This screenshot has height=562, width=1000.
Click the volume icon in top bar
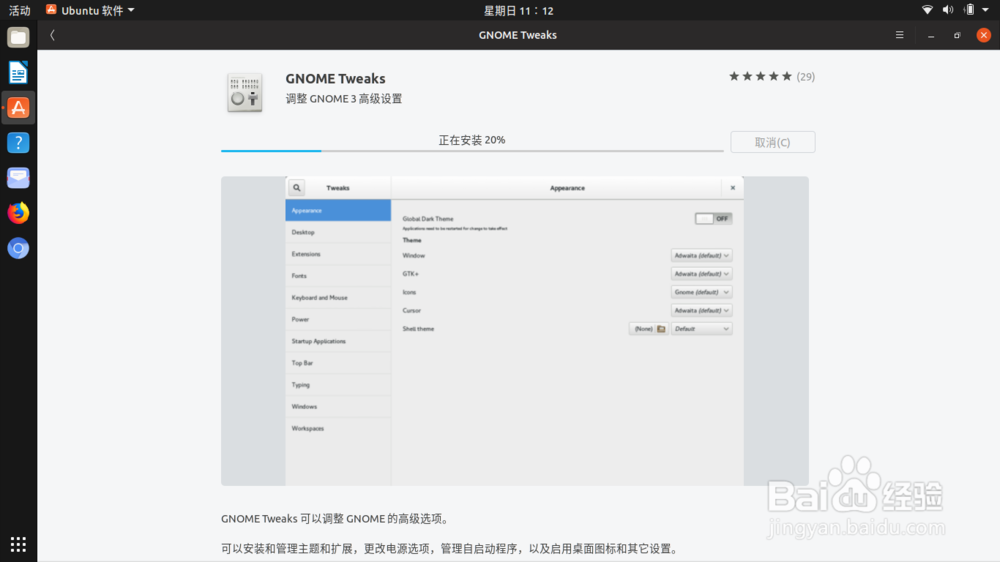click(x=948, y=10)
